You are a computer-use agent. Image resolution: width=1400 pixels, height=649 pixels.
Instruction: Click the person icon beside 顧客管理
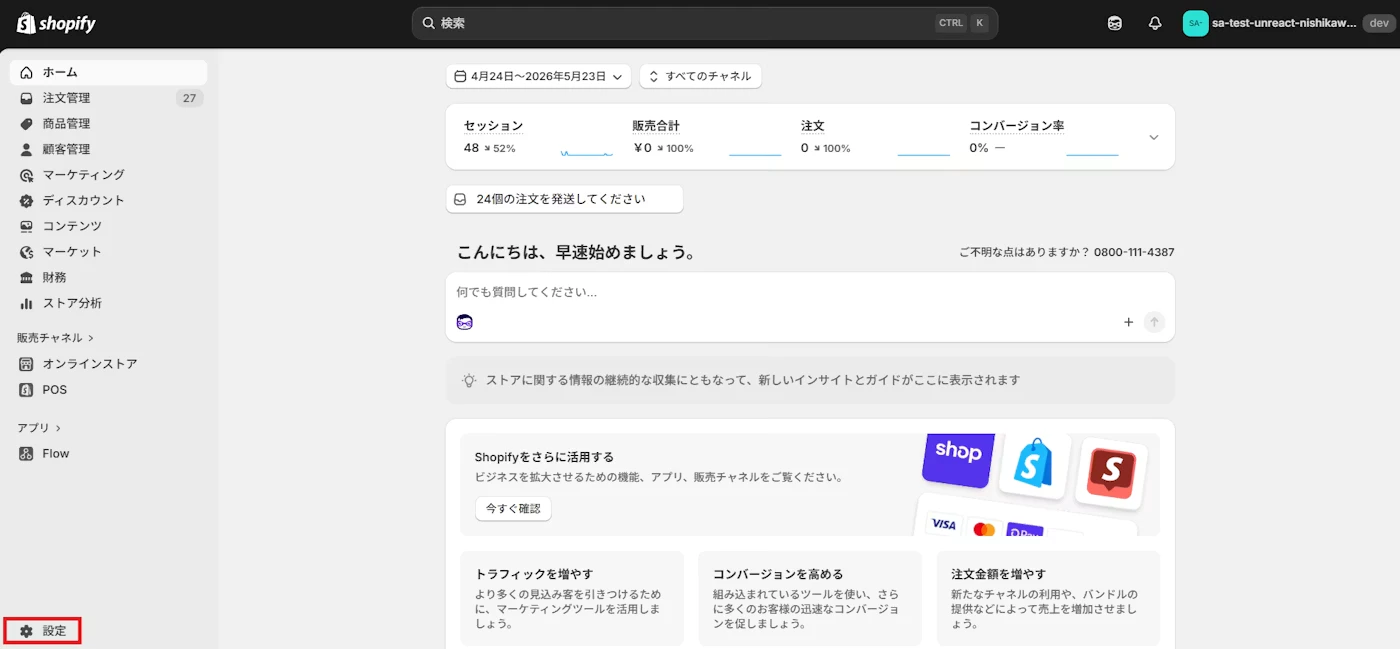(26, 149)
